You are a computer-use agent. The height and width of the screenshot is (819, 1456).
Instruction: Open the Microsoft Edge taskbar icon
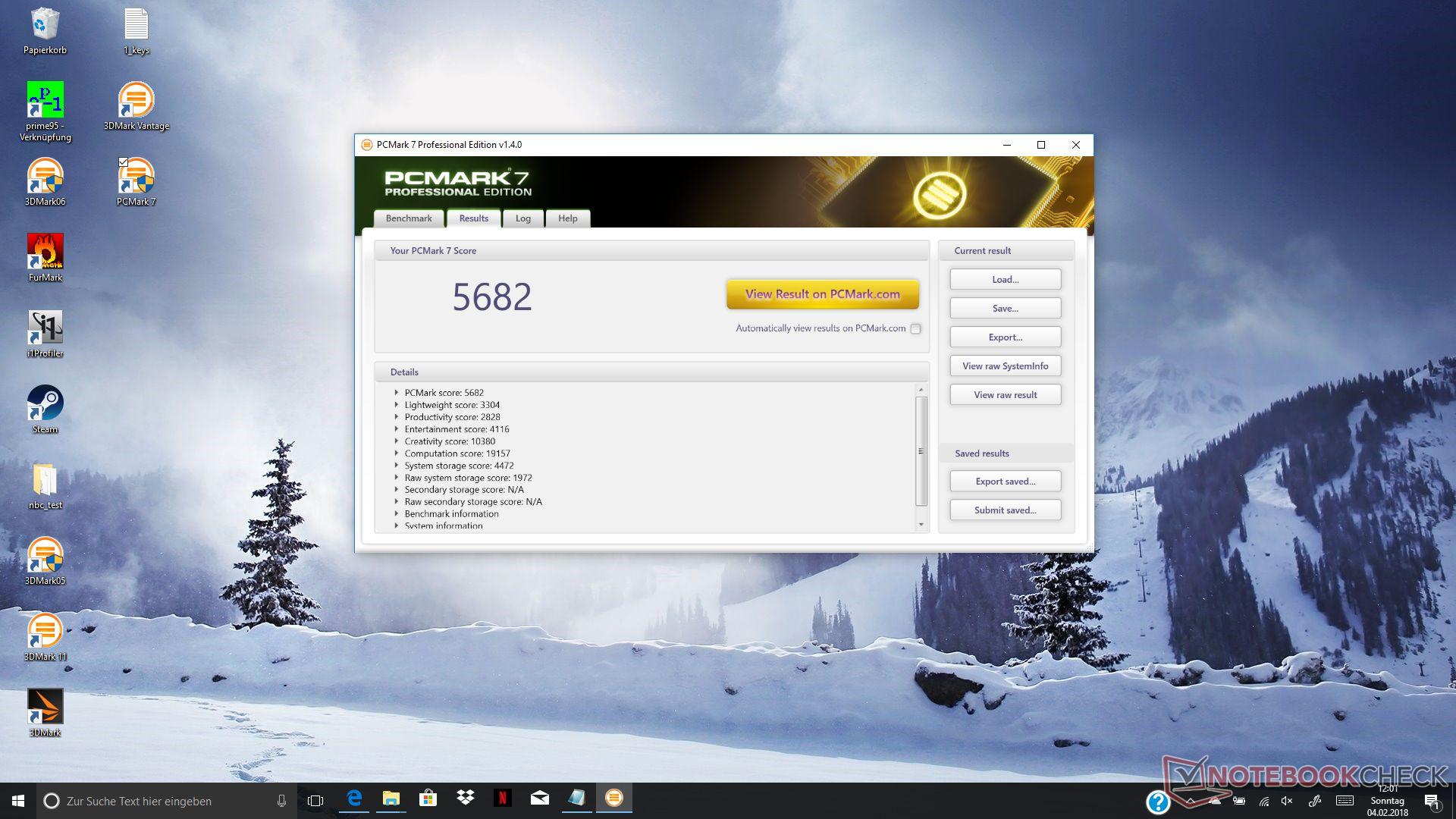354,799
